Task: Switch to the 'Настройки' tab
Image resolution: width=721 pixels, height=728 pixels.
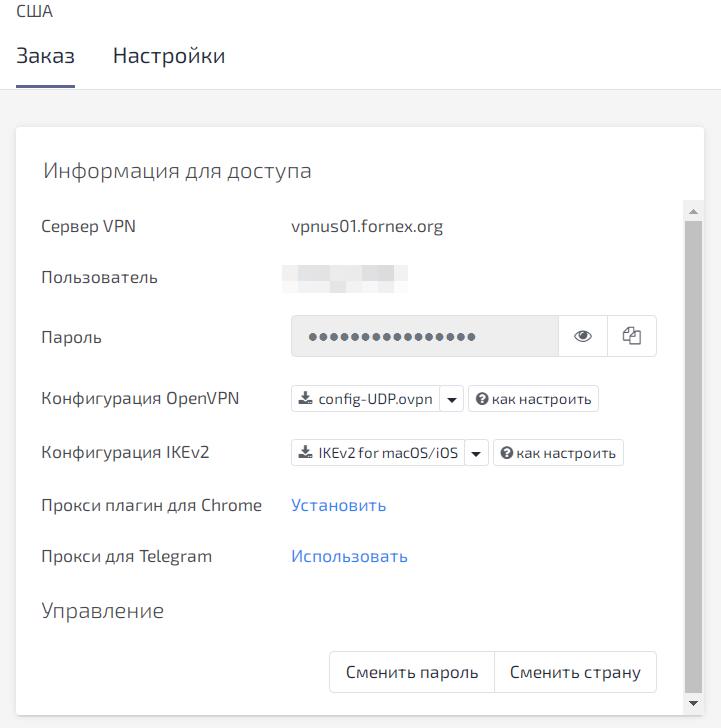Action: pyautogui.click(x=169, y=56)
